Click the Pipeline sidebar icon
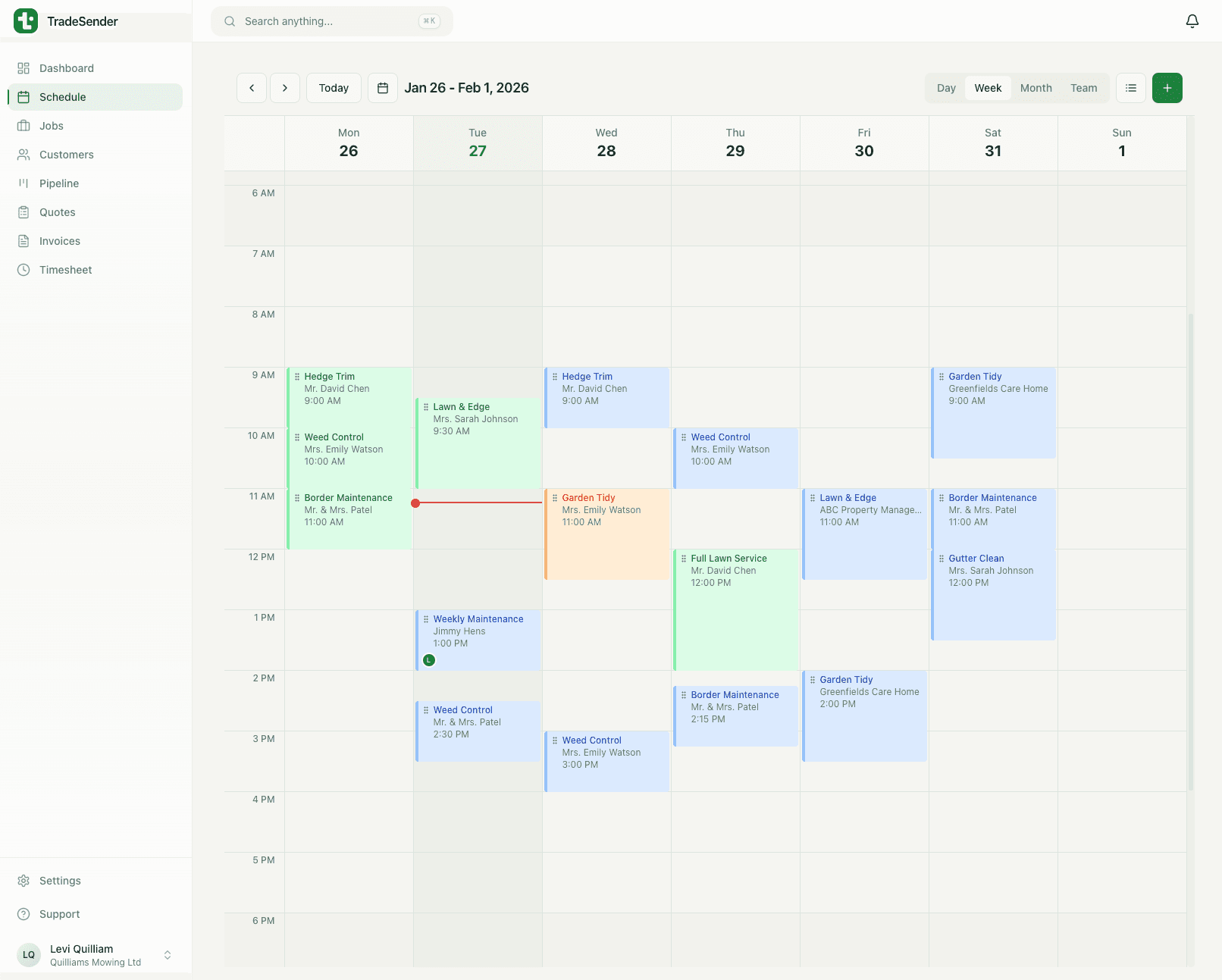 (x=23, y=183)
